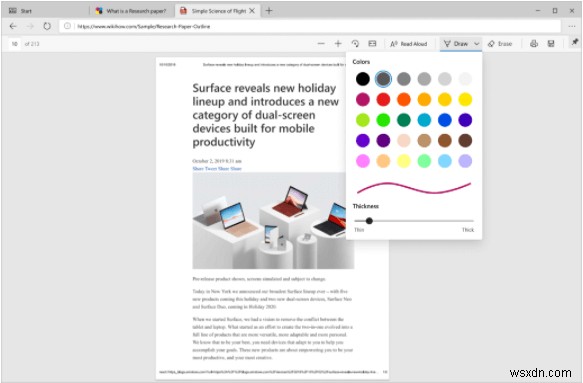
Task: Click the October 2, 2019 date text
Action: pyautogui.click(x=217, y=161)
